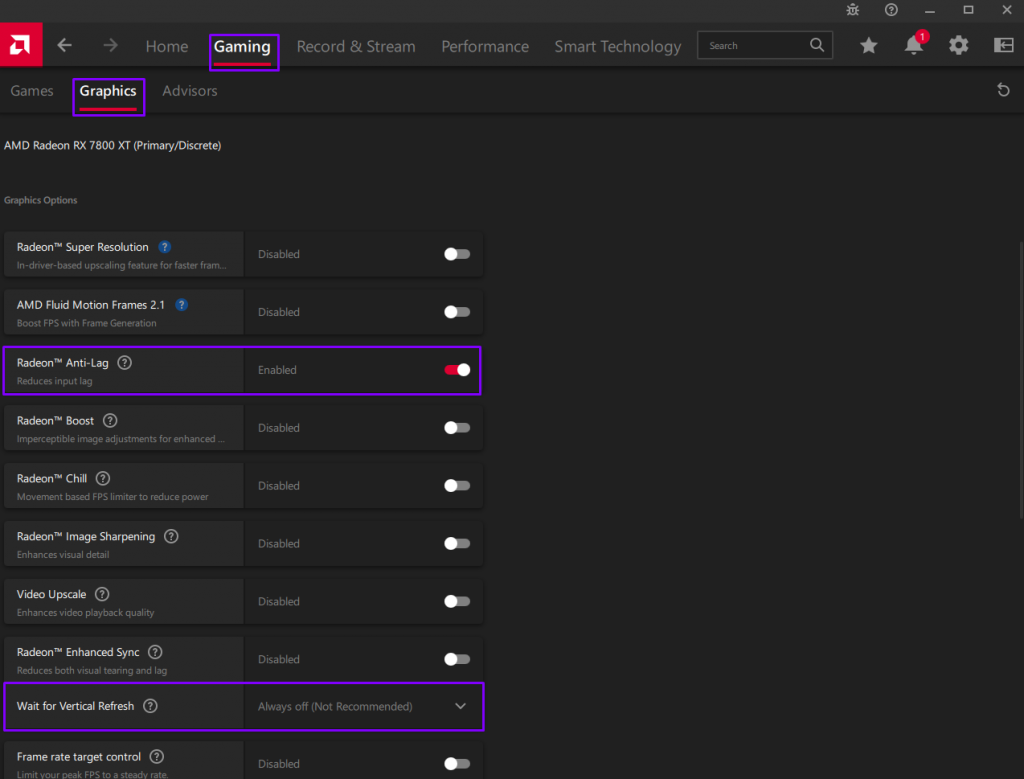
Task: Go back with the left arrow
Action: click(x=65, y=46)
